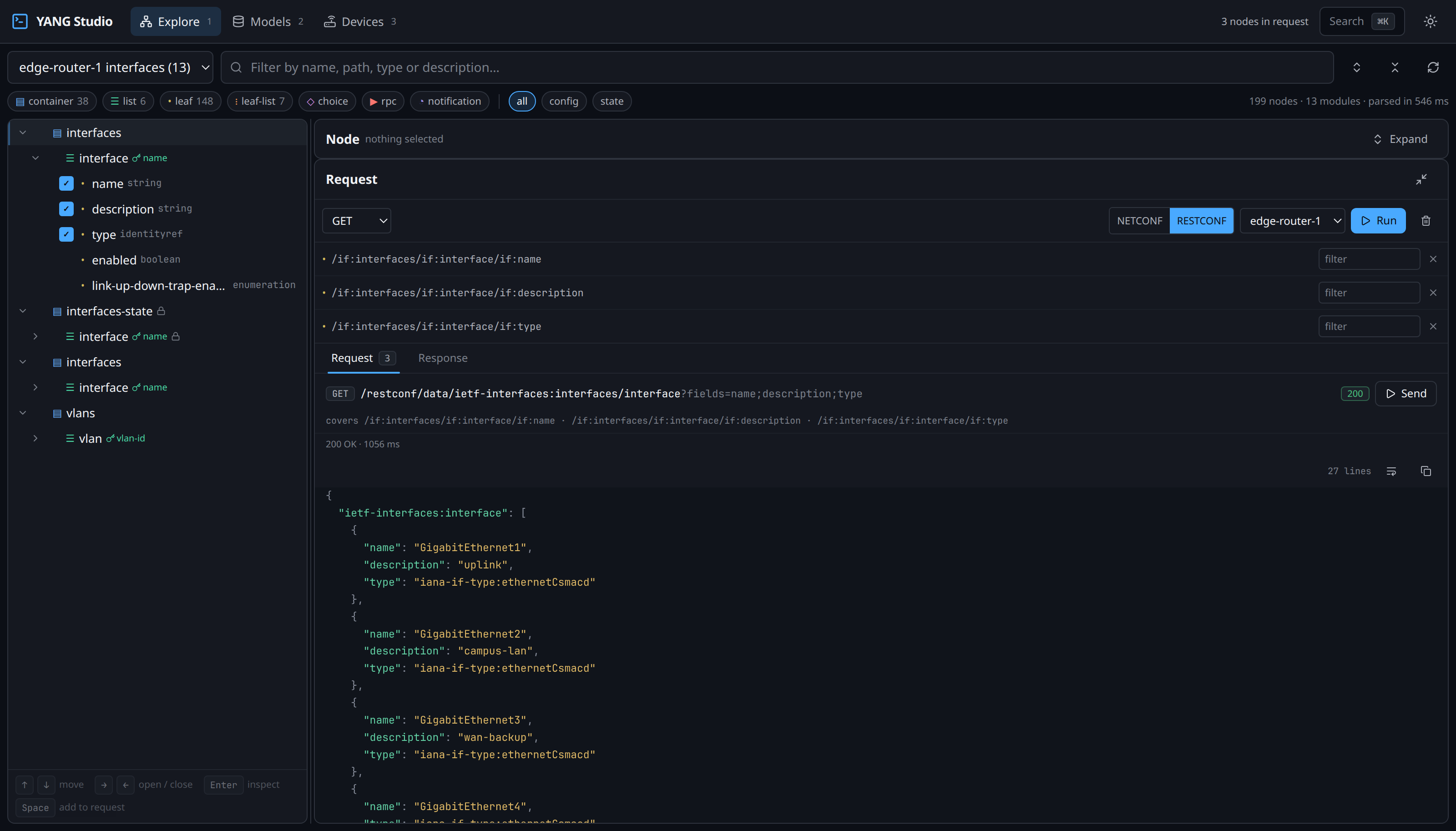Screen dimensions: 1456x831
Task: Open the Search command palette
Action: click(x=1362, y=21)
